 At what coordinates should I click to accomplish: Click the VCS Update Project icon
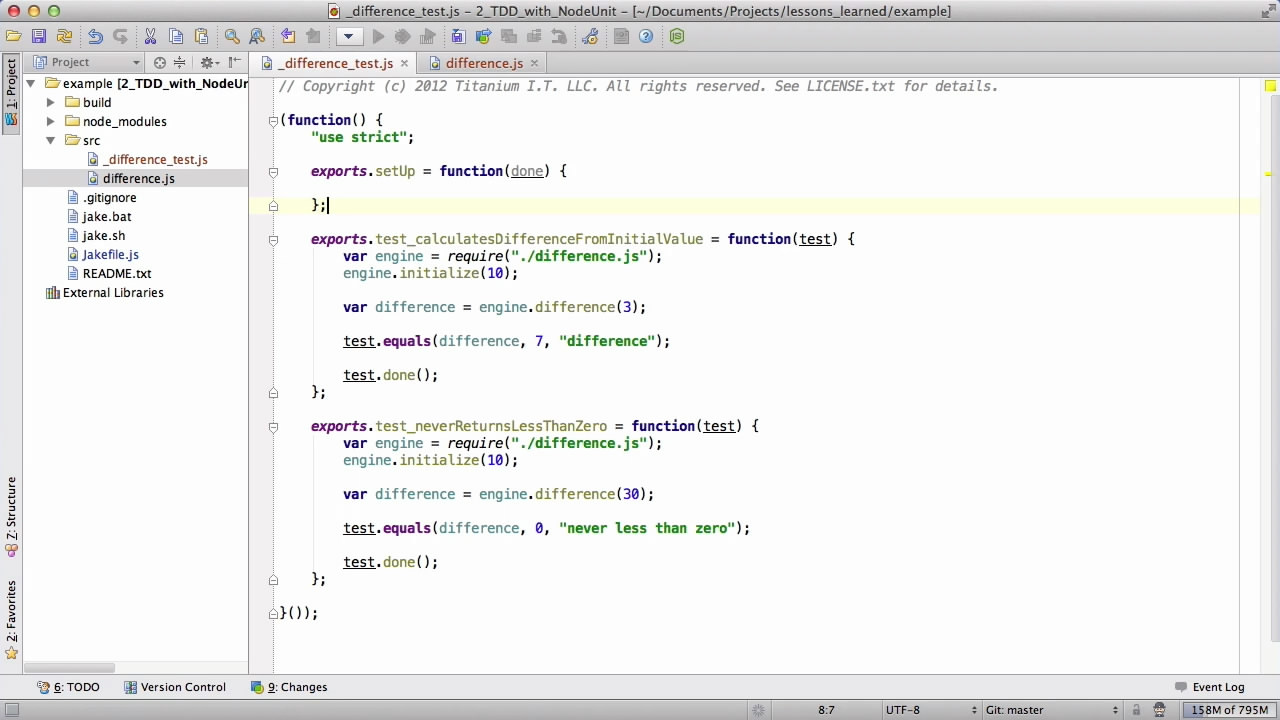click(458, 36)
